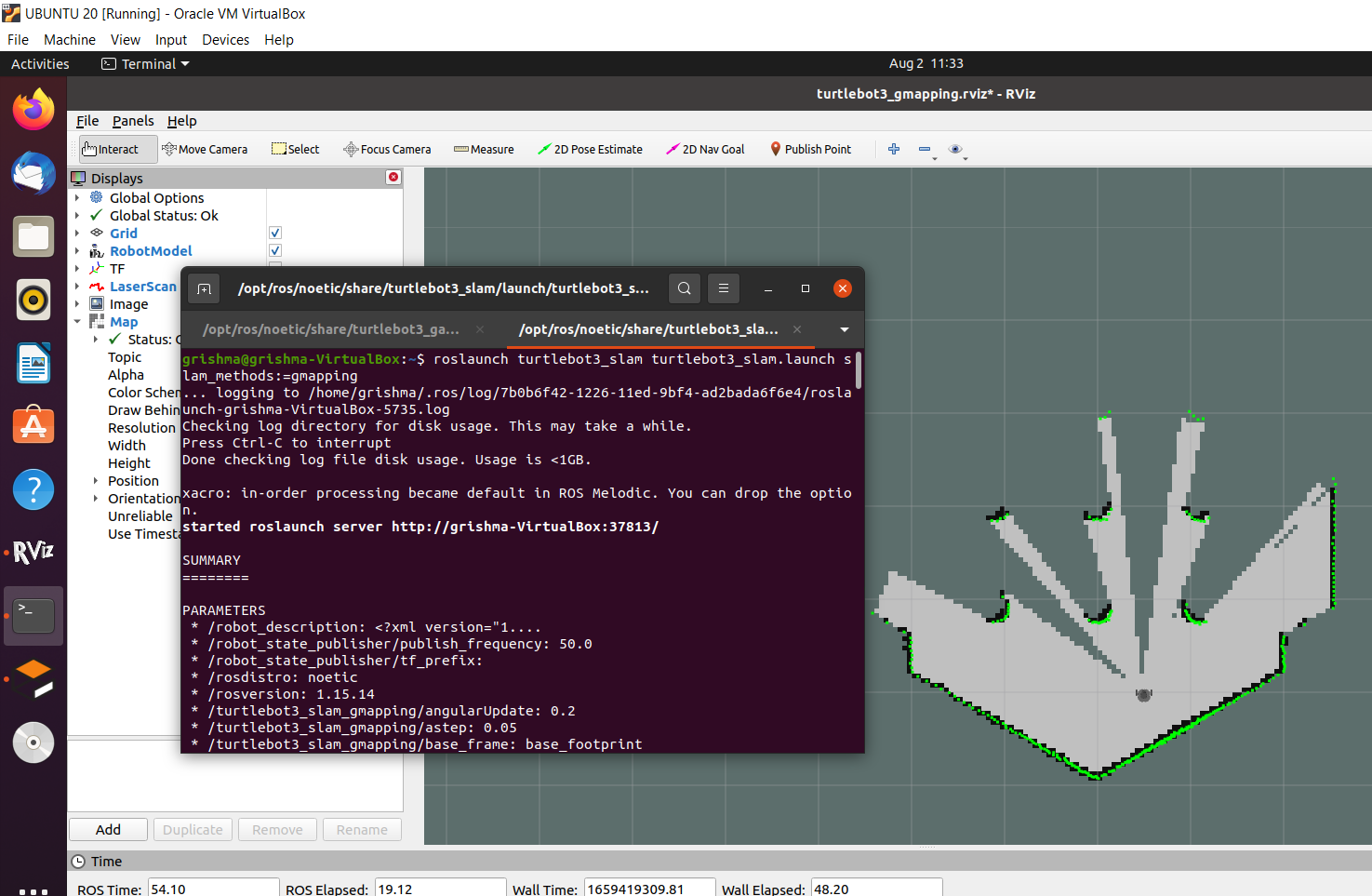Viewport: 1372px width, 896px height.
Task: Open RViz File menu
Action: point(87,121)
